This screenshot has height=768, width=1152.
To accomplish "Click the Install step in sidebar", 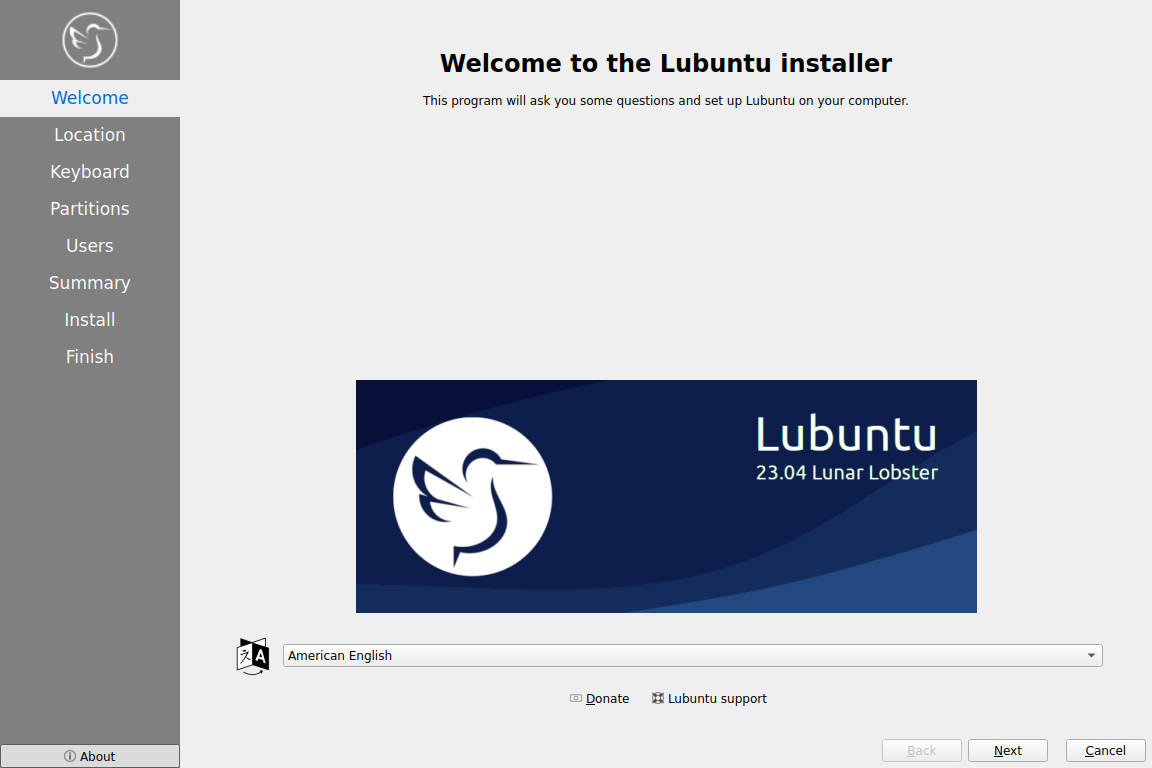I will (x=90, y=320).
